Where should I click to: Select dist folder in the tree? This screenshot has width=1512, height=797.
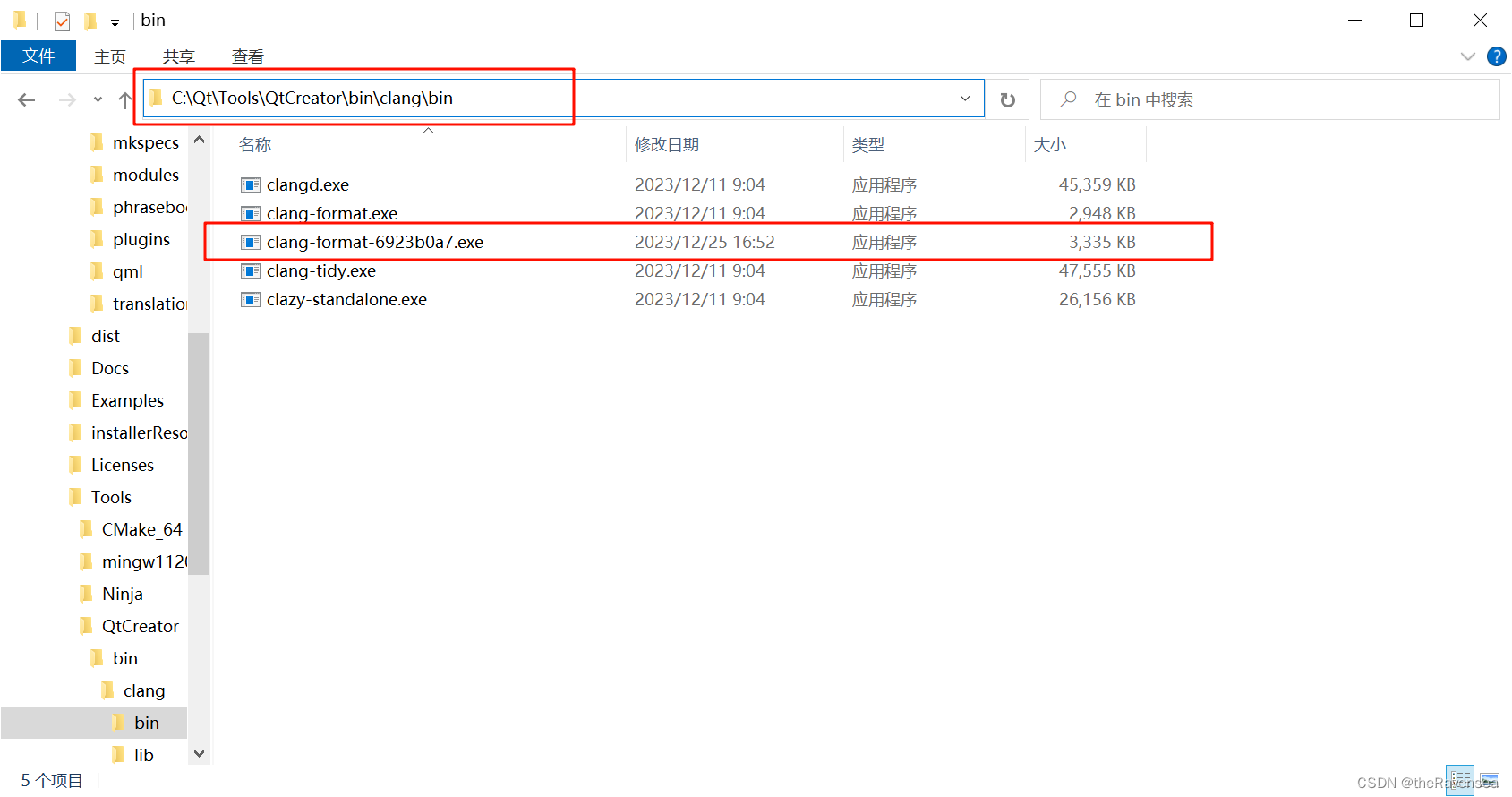pos(106,336)
